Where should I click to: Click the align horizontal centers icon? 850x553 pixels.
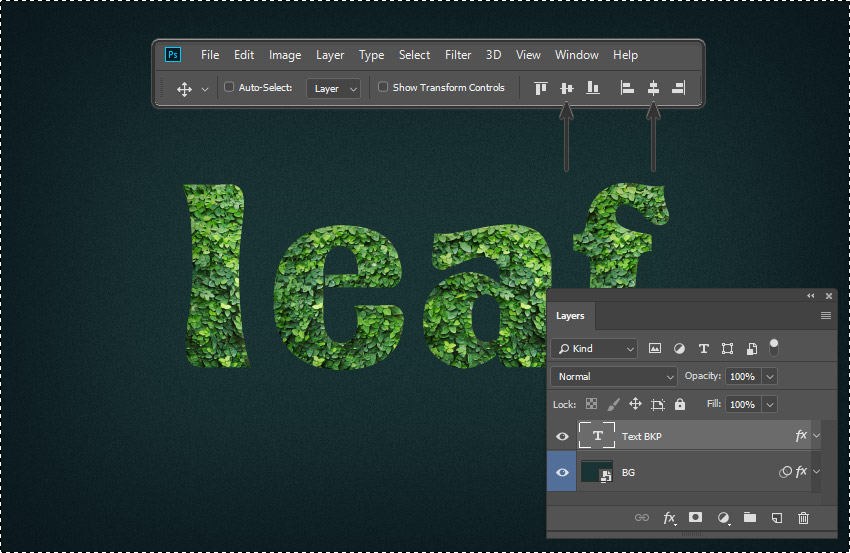653,88
